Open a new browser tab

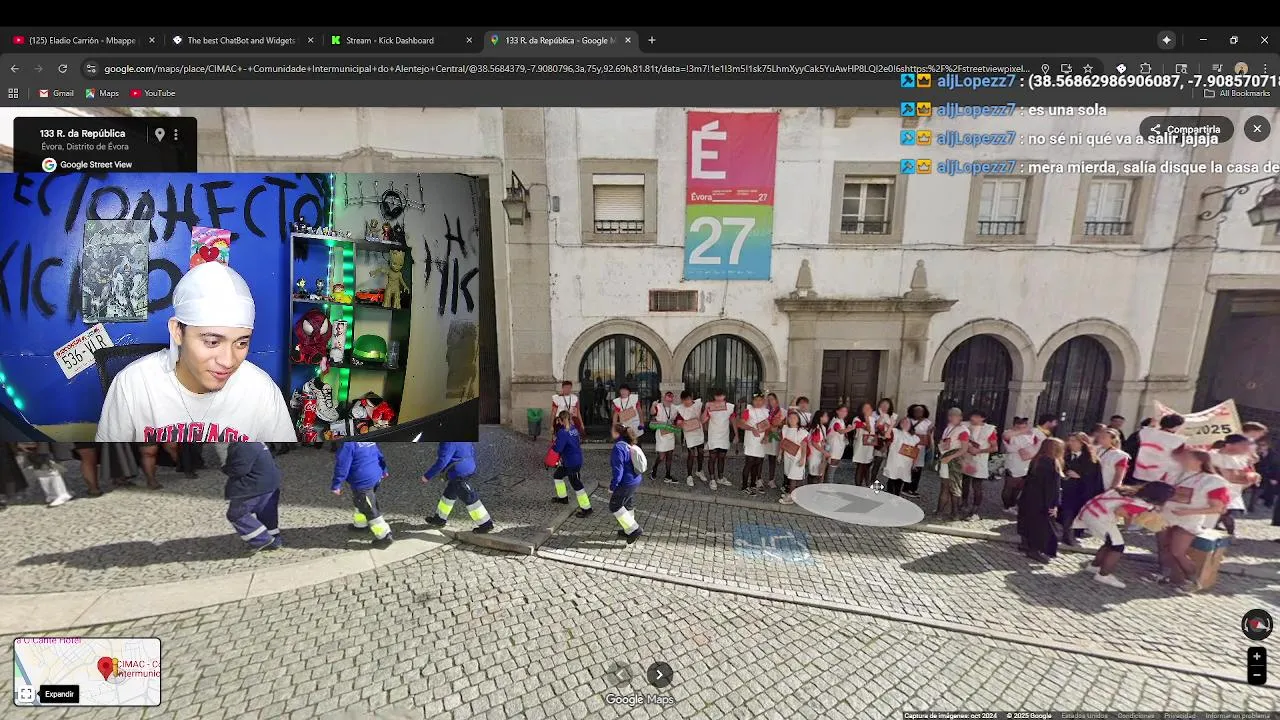click(x=652, y=40)
